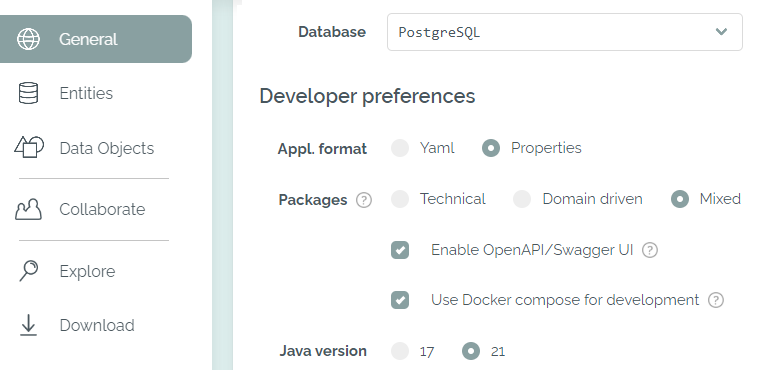Open help tooltip for Packages
The image size is (760, 370).
click(x=364, y=200)
